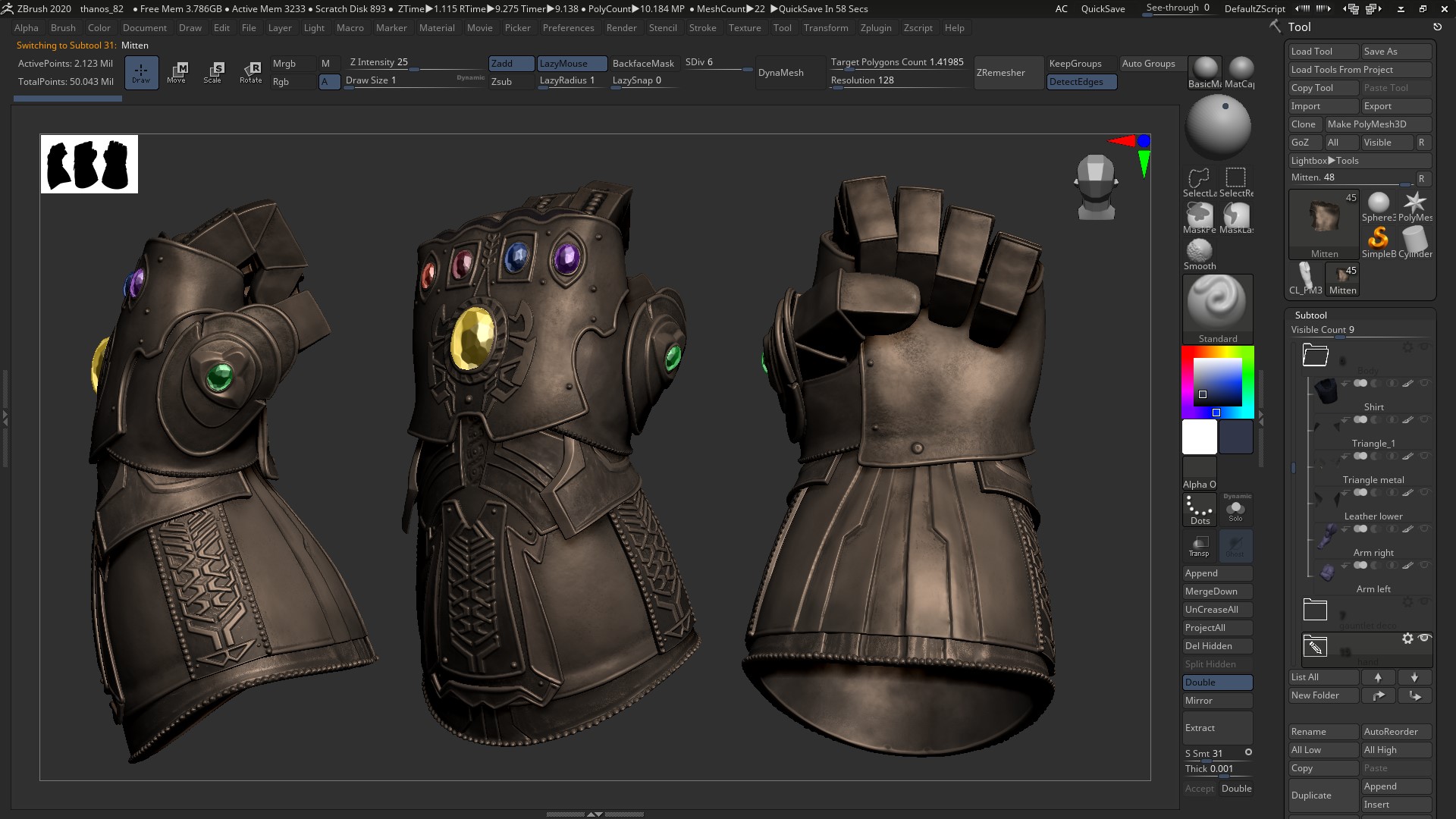The height and width of the screenshot is (819, 1456).
Task: Choose the MatCap material sphere
Action: [1240, 72]
